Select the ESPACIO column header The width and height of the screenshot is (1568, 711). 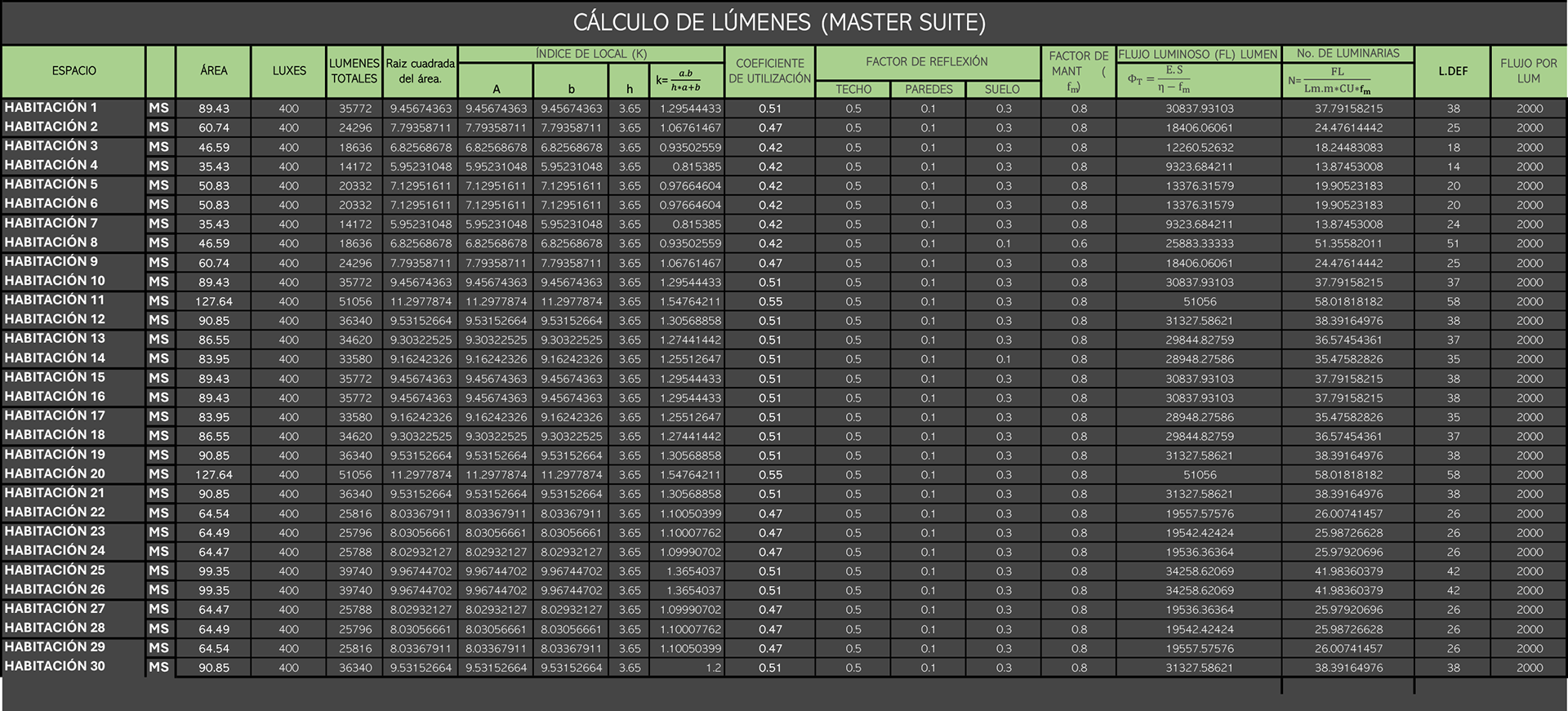pyautogui.click(x=73, y=71)
